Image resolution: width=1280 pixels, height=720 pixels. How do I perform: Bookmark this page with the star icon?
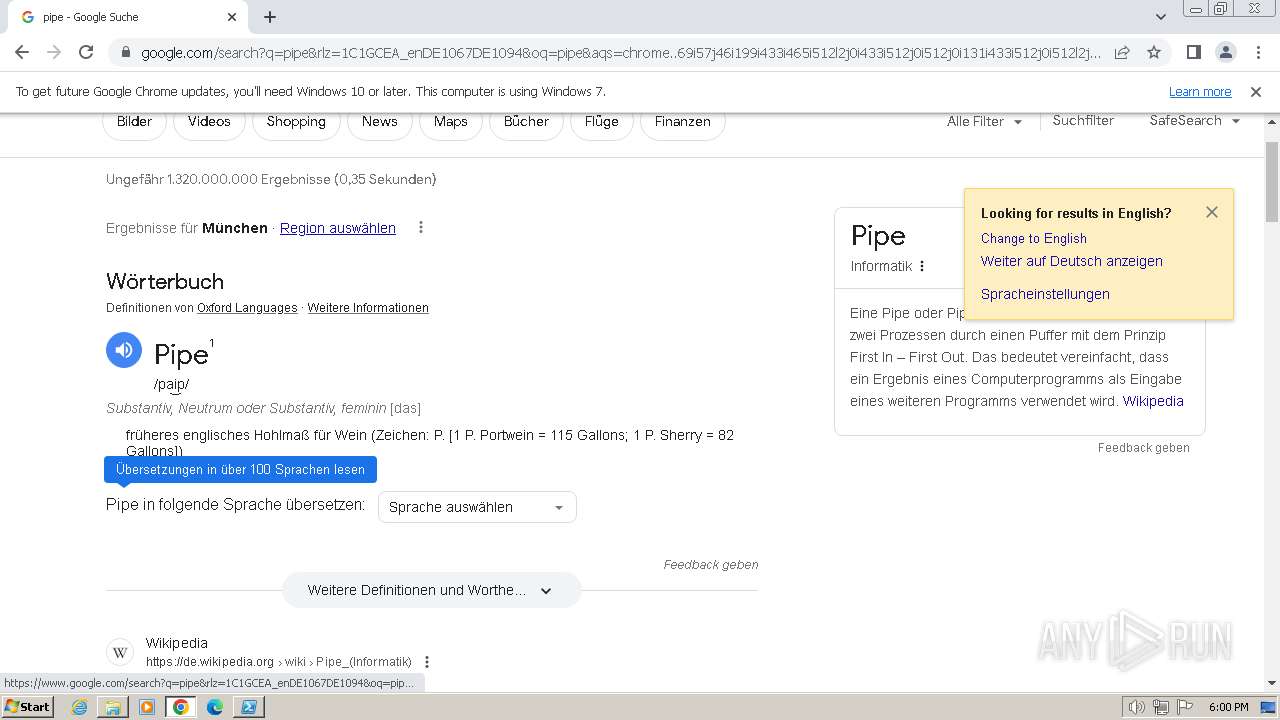click(x=1154, y=52)
